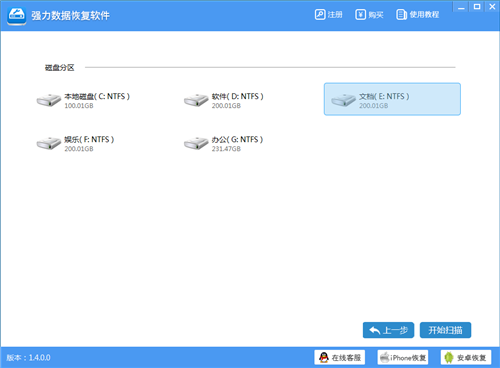Click the register key icon
Viewport: 500px width, 368px height.
click(320, 15)
